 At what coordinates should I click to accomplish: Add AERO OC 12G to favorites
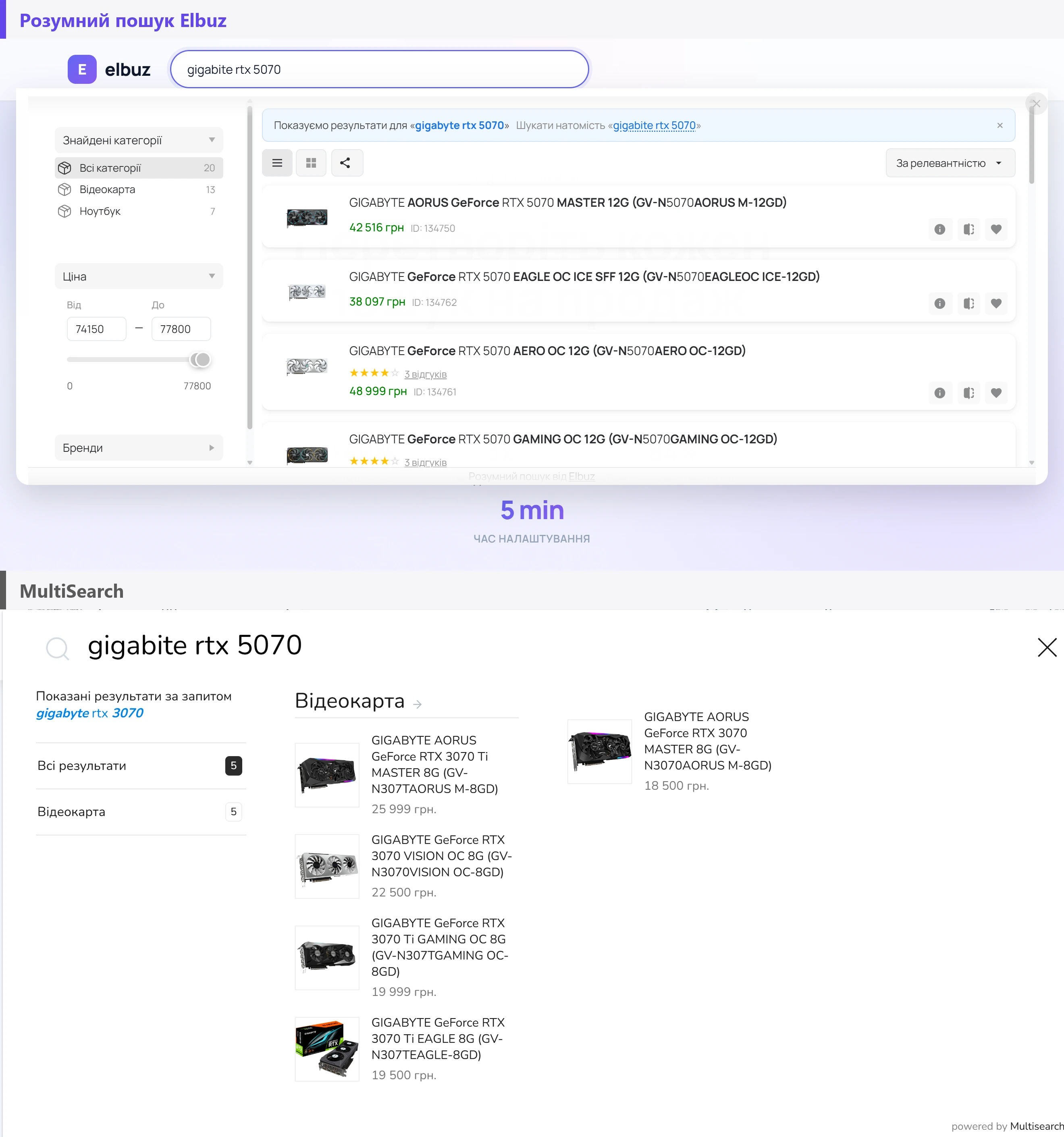[x=996, y=393]
